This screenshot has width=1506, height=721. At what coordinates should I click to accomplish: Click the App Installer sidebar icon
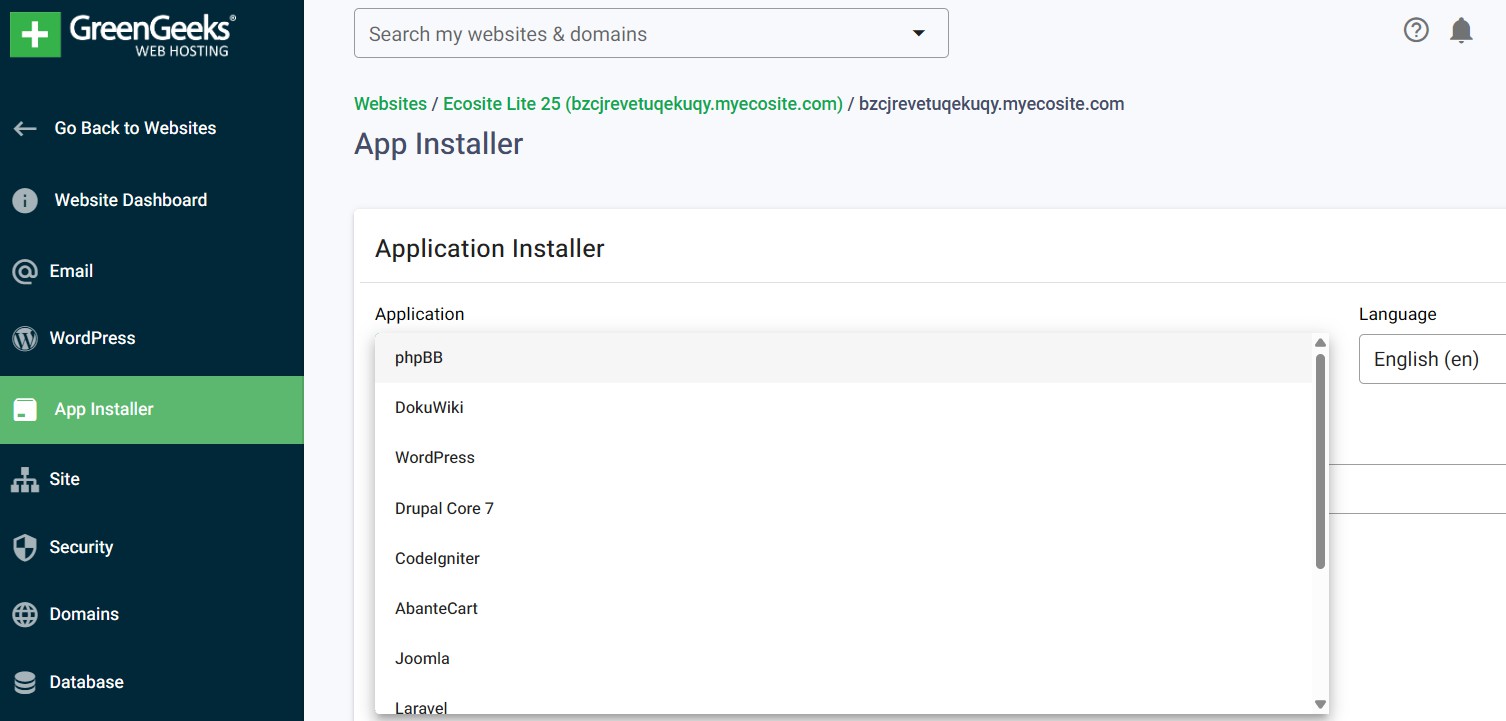(x=24, y=409)
